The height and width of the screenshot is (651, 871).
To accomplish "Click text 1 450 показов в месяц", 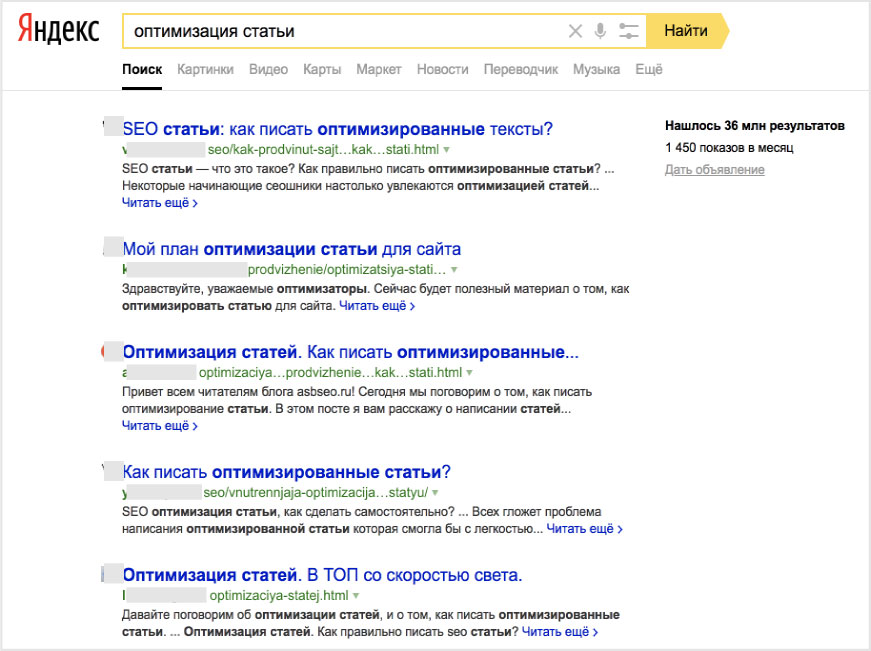I will click(x=729, y=148).
